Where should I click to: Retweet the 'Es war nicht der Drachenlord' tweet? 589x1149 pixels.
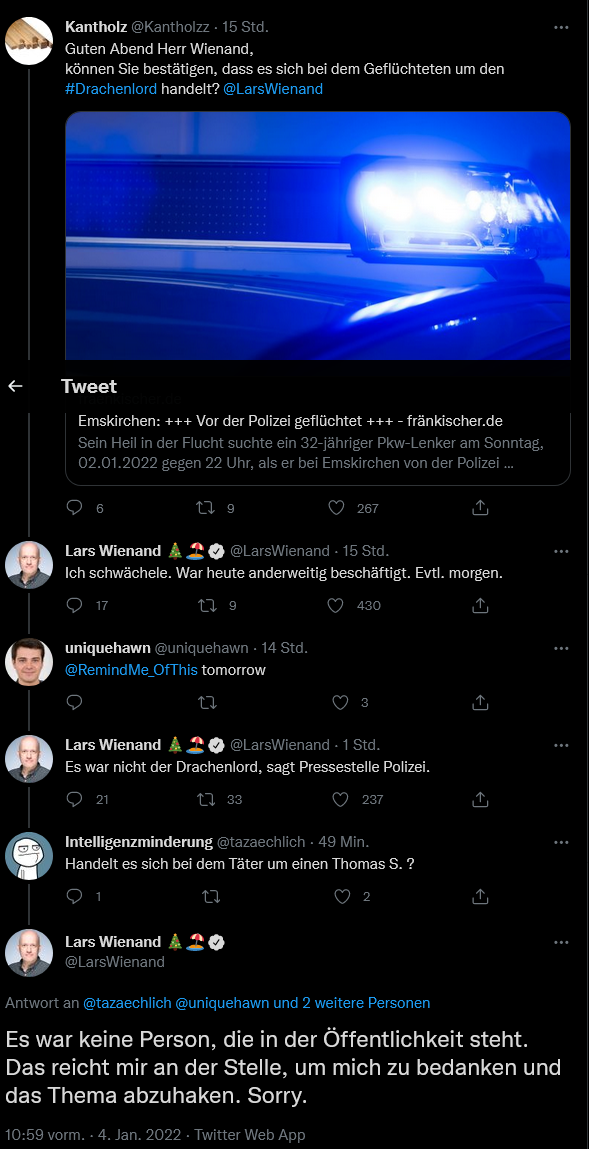(x=207, y=799)
